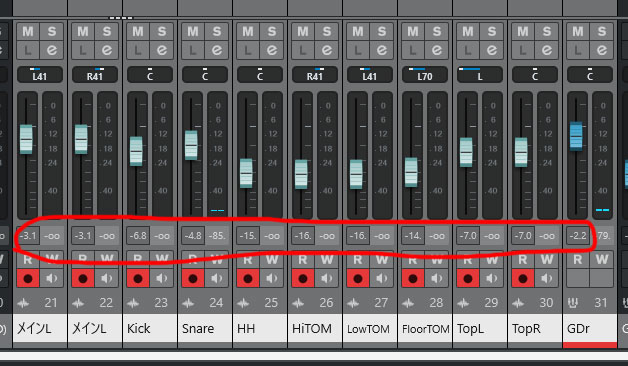Select the LowTOM channel name label
Image resolution: width=628 pixels, height=366 pixels.
[370, 328]
